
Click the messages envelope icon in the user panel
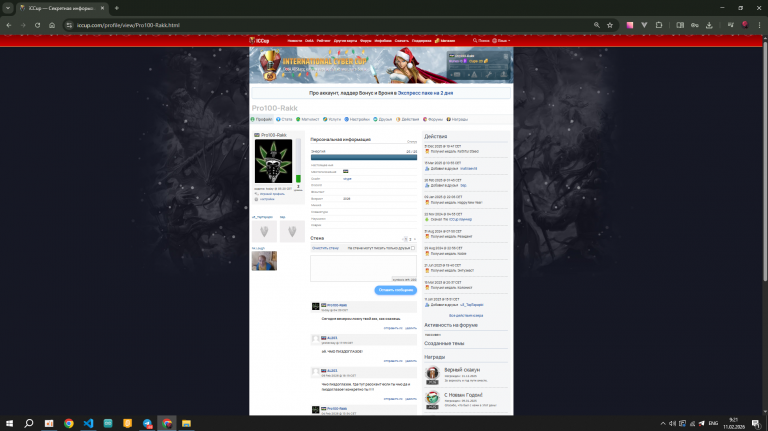click(x=456, y=74)
